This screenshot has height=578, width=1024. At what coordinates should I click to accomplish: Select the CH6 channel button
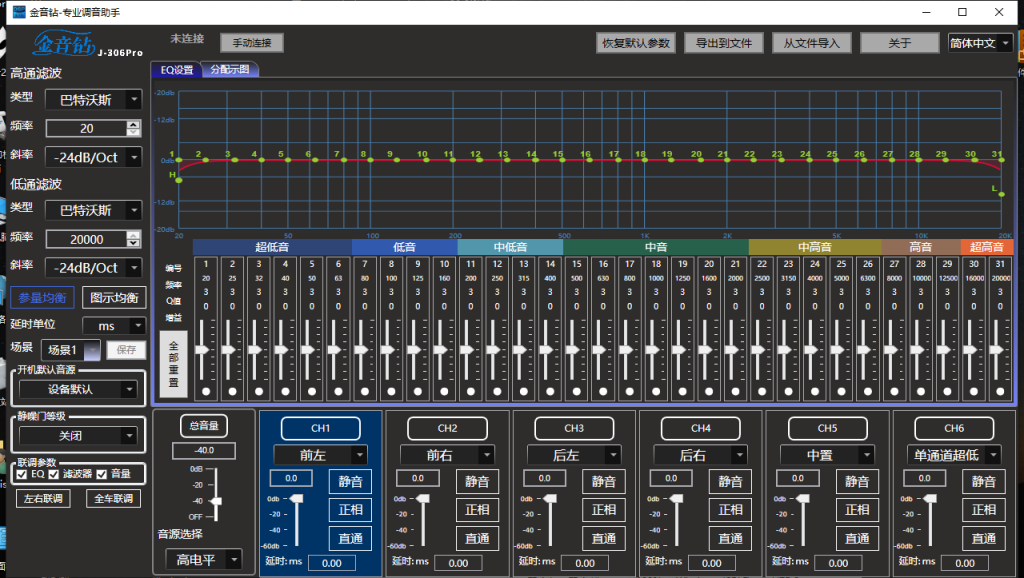pyautogui.click(x=954, y=428)
